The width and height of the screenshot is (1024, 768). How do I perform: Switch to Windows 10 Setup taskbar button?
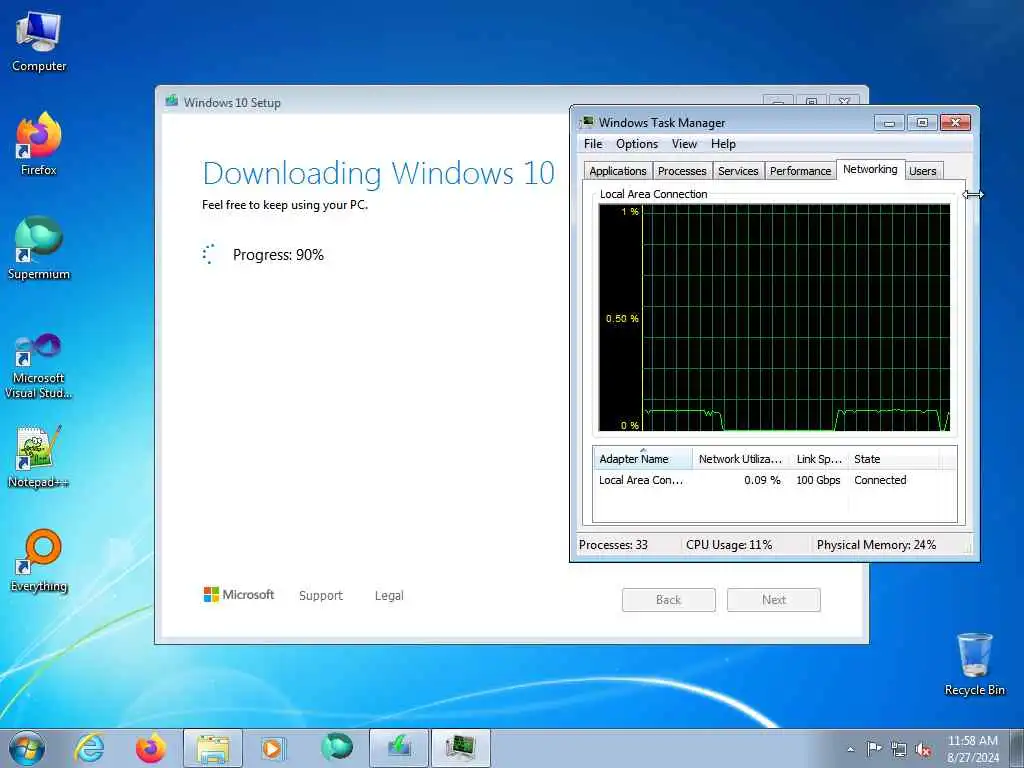click(x=399, y=748)
